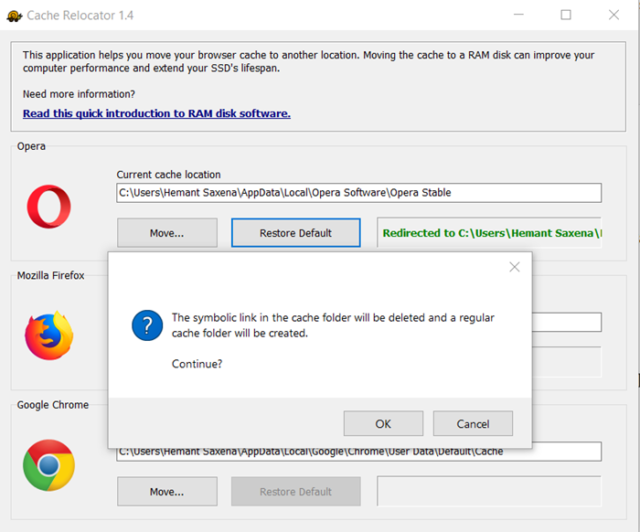640x532 pixels.
Task: Click the greyed Restore Default for Chrome
Action: [x=295, y=491]
